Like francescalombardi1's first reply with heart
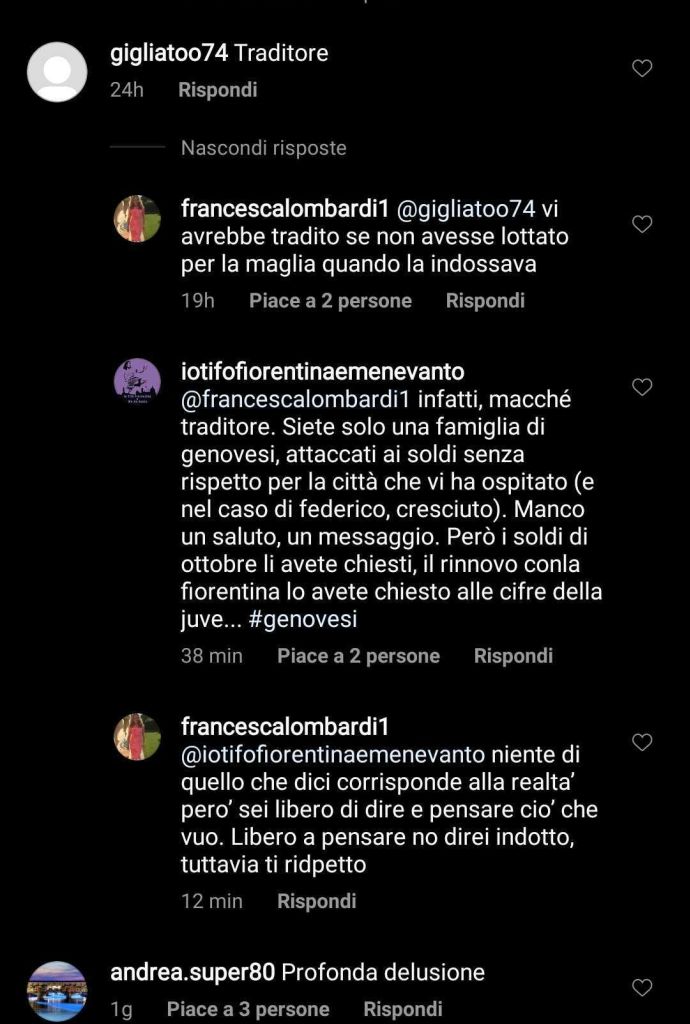 pyautogui.click(x=642, y=224)
